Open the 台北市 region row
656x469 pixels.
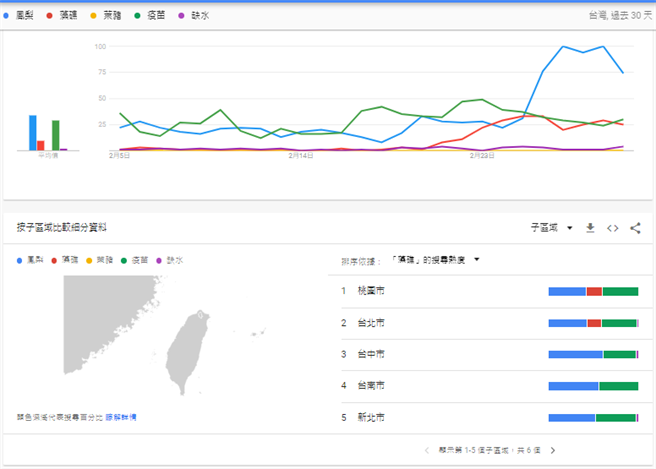[x=366, y=323]
